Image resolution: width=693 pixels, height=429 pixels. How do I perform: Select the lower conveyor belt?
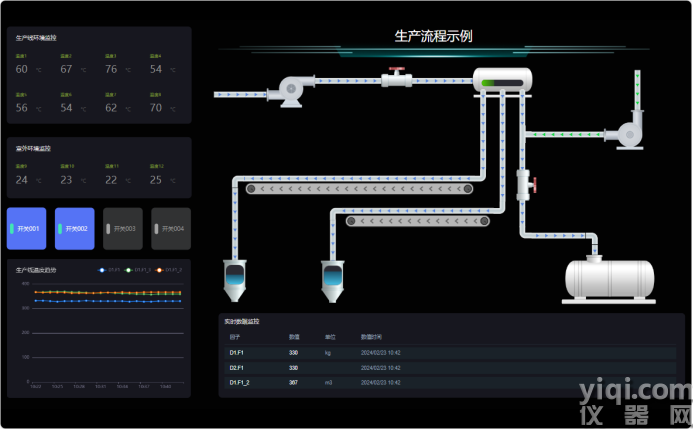tap(418, 221)
